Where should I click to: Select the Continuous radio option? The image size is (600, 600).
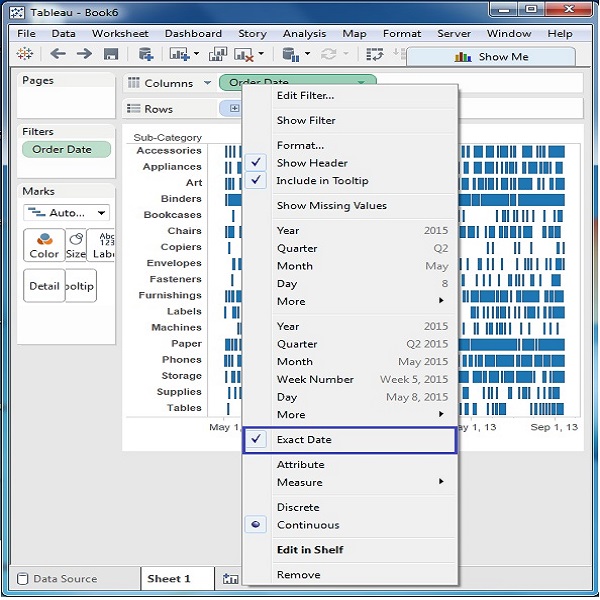(x=308, y=525)
